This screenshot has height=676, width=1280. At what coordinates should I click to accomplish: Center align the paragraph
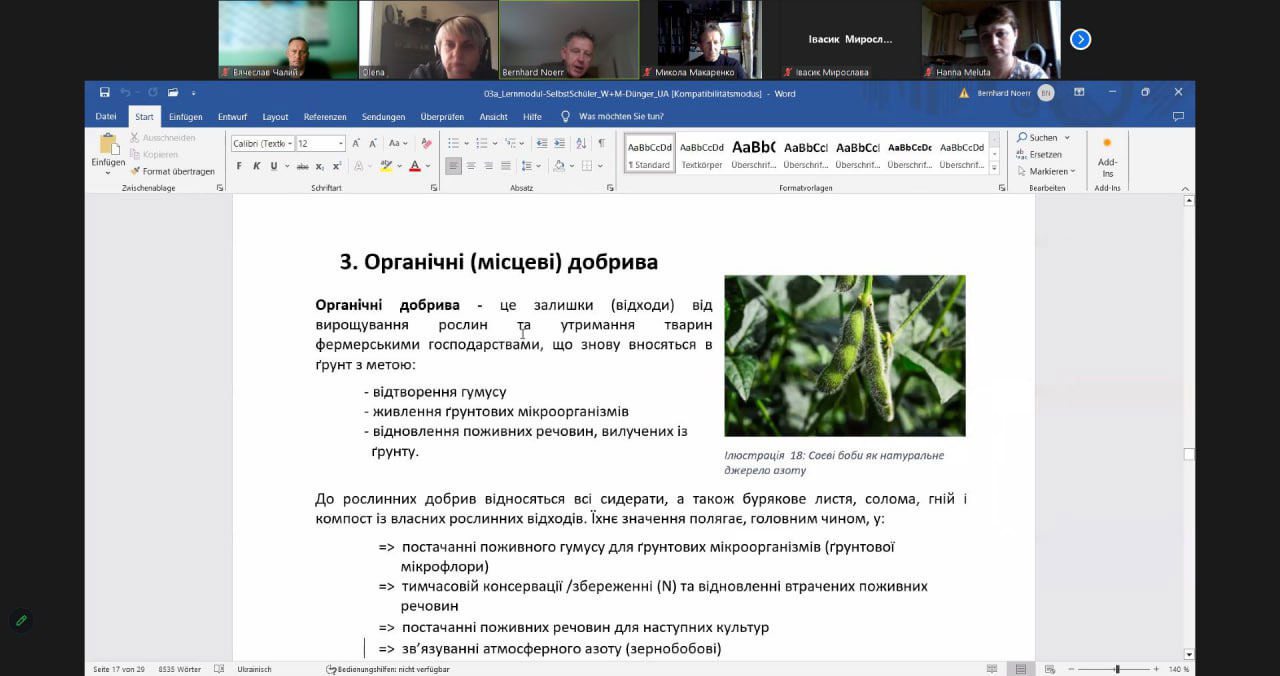471,166
